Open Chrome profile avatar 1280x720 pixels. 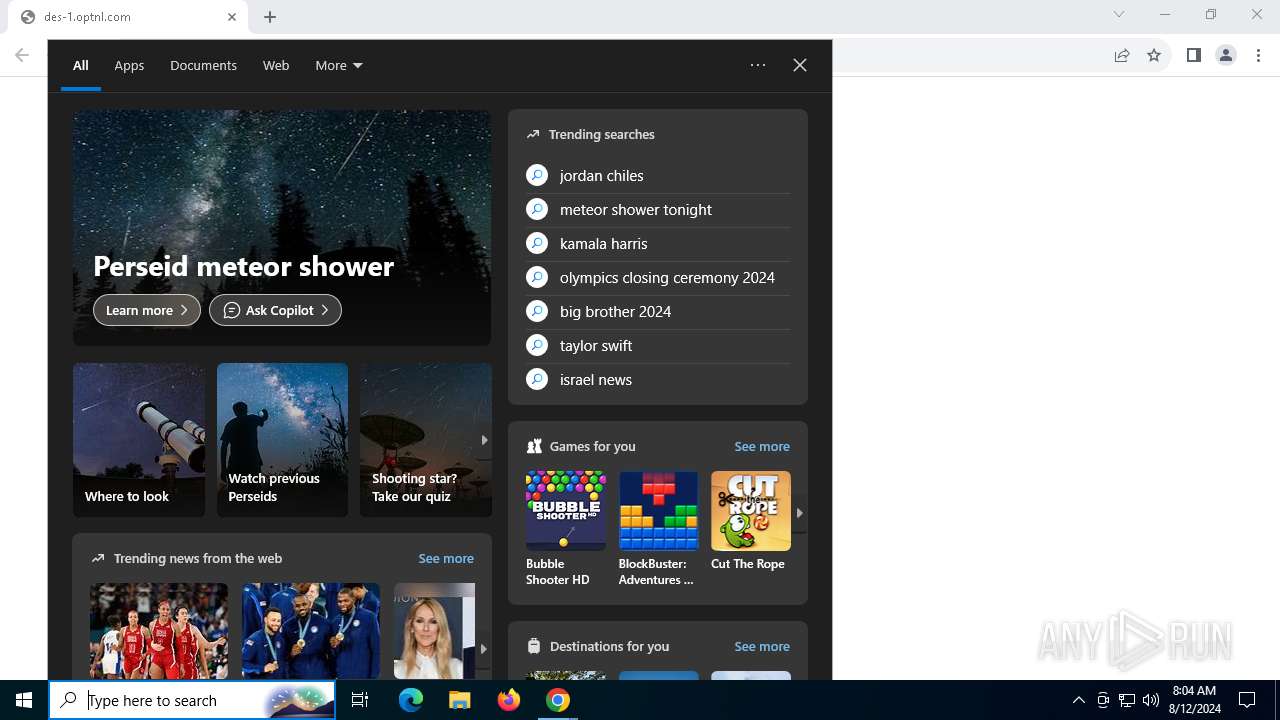pos(1226,55)
